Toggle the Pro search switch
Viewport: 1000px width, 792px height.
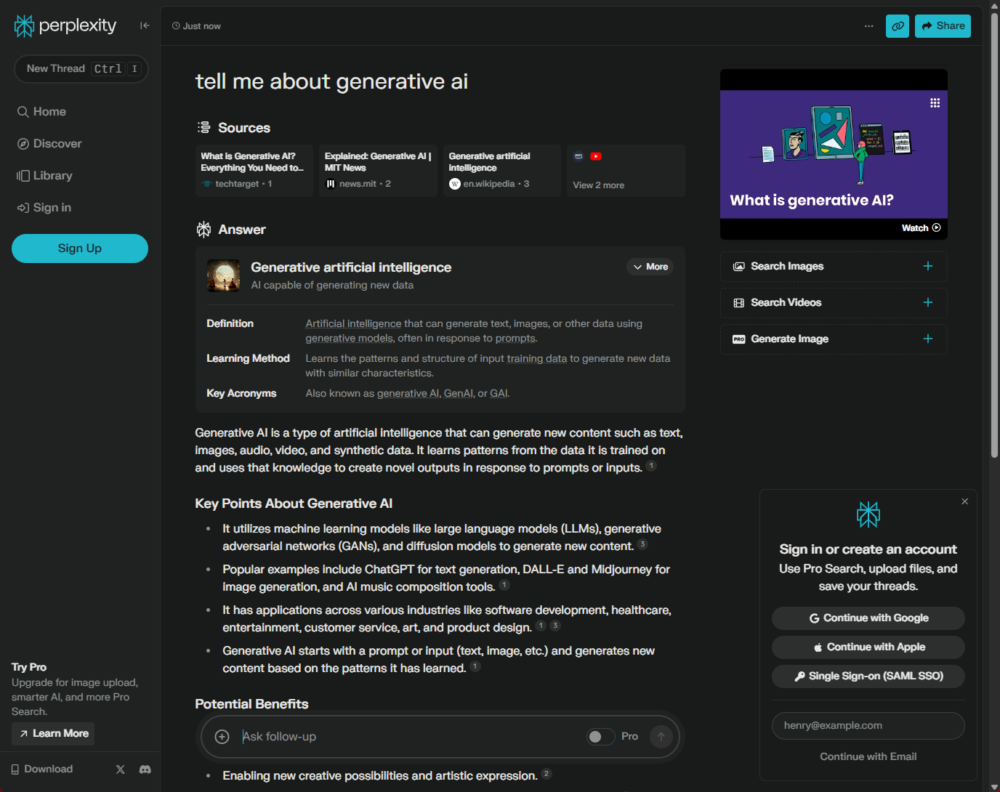[600, 737]
